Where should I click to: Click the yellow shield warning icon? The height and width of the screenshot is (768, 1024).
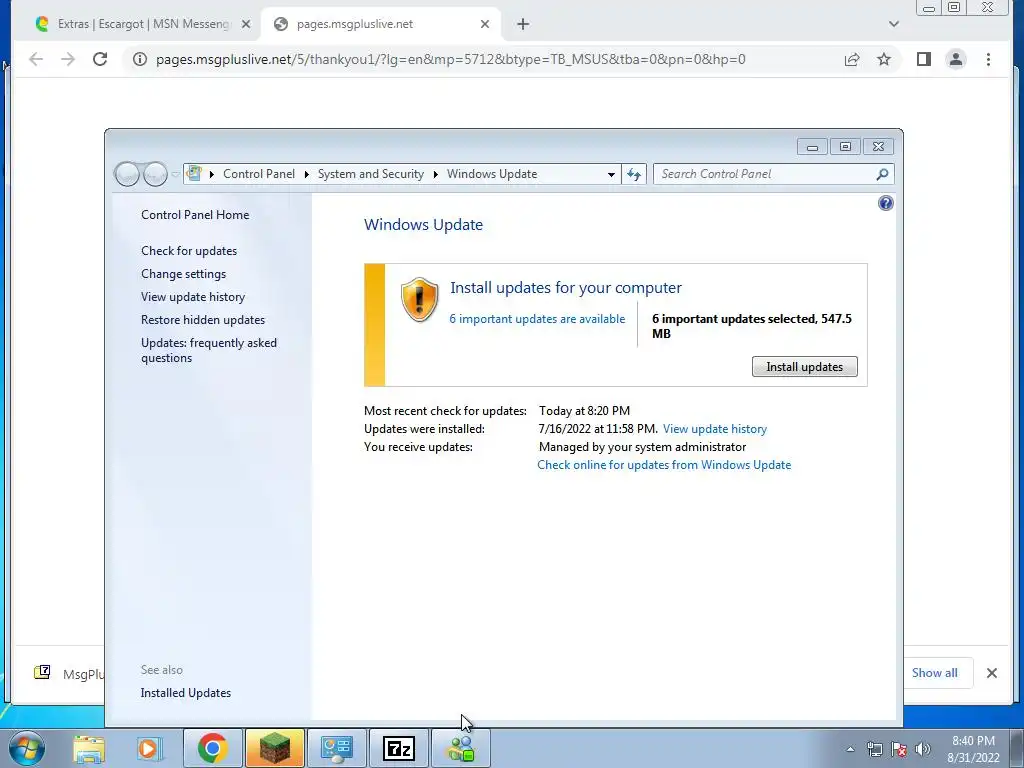tap(419, 299)
